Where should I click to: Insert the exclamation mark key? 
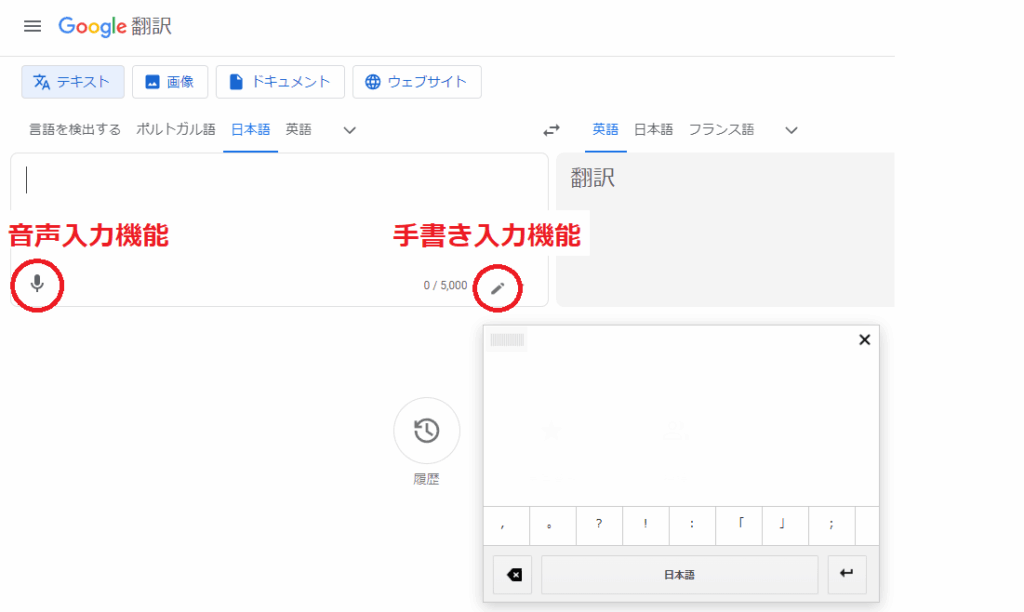click(x=645, y=525)
